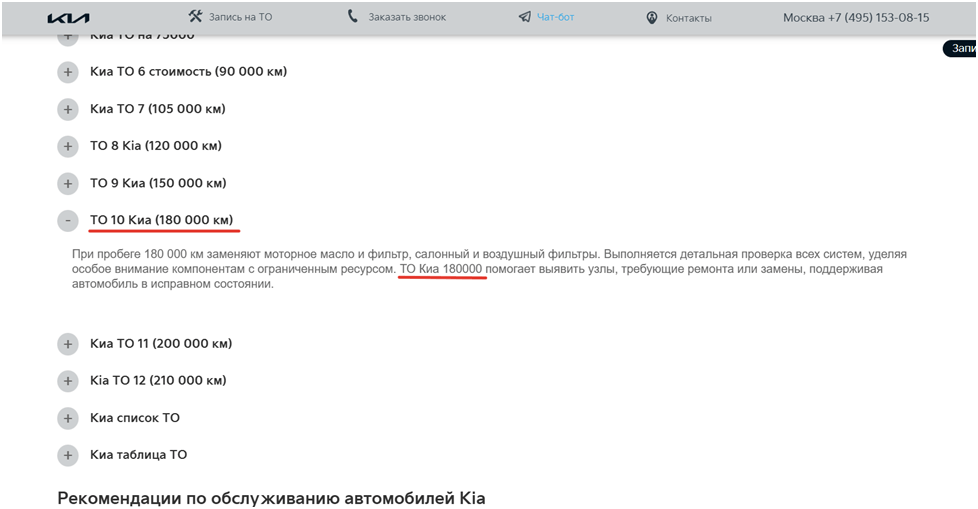This screenshot has height=509, width=978.
Task: Click title ТО 8 Kia (120 000 км)
Action: 156,145
